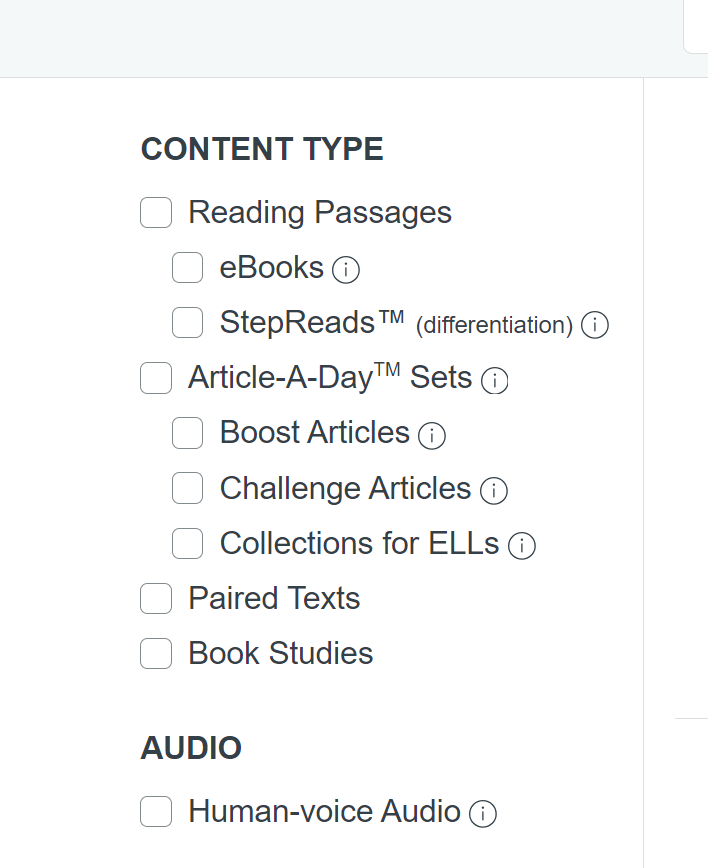Click the Article-A-Day Sets info icon
This screenshot has height=868, width=708.
(x=495, y=381)
